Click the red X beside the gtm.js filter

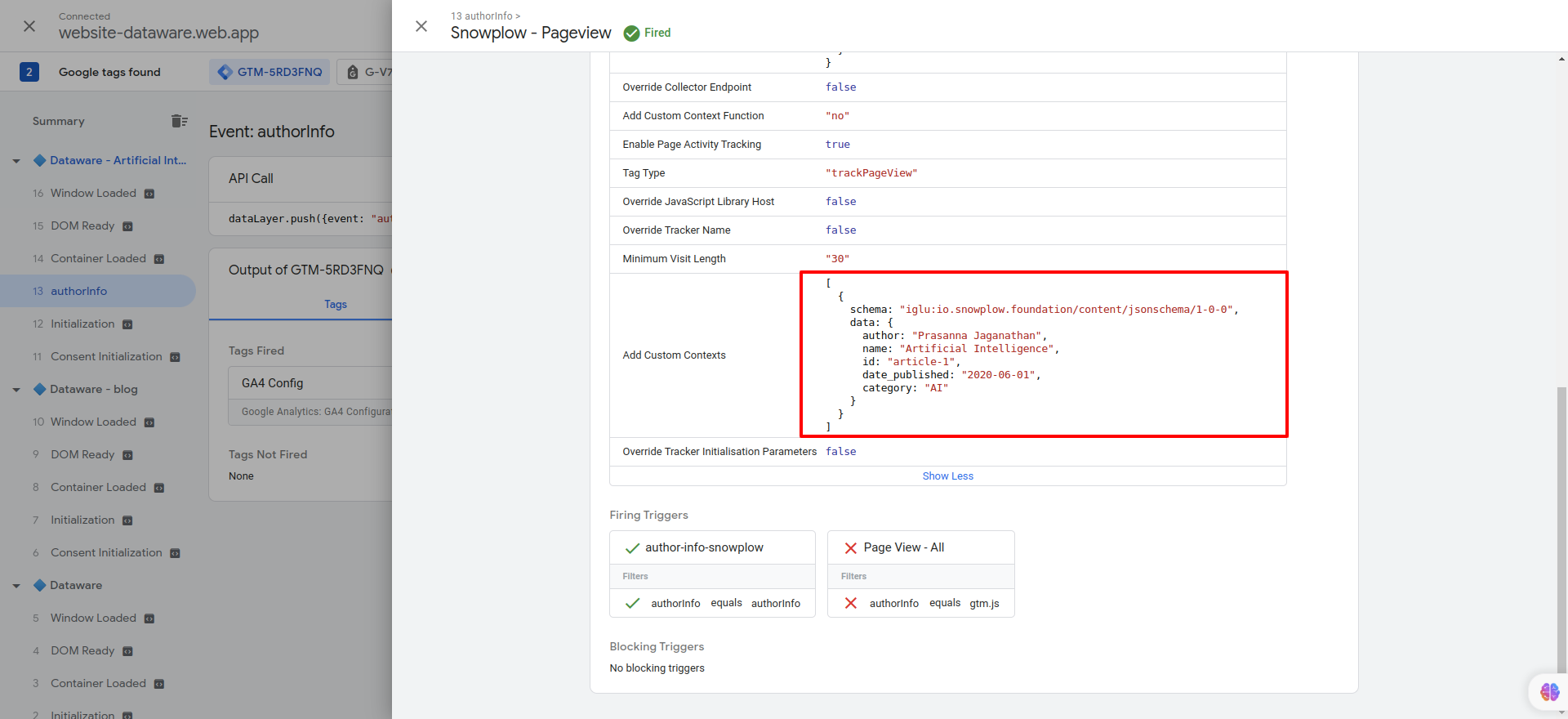tap(851, 603)
